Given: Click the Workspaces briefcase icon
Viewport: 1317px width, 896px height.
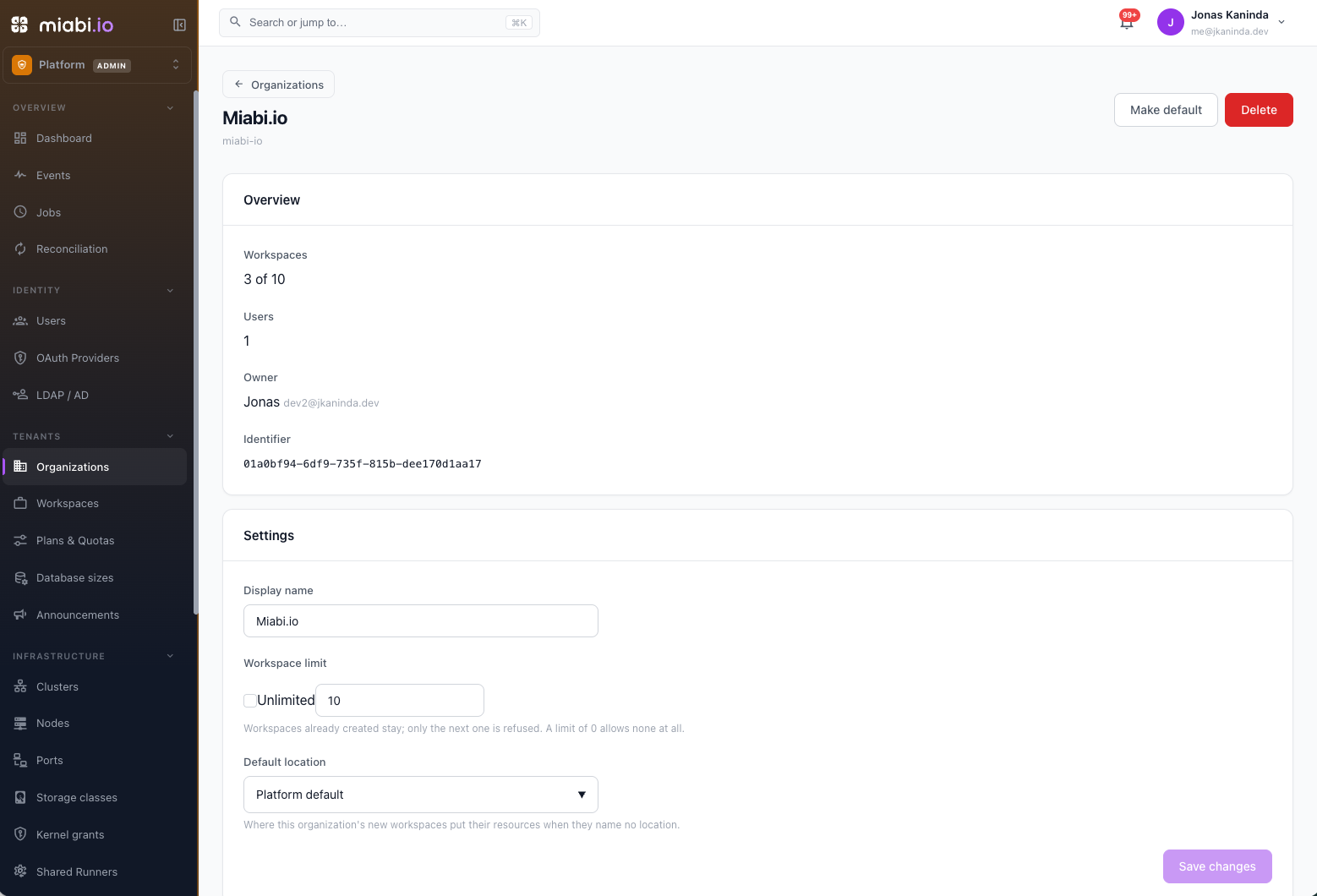Looking at the screenshot, I should point(20,503).
